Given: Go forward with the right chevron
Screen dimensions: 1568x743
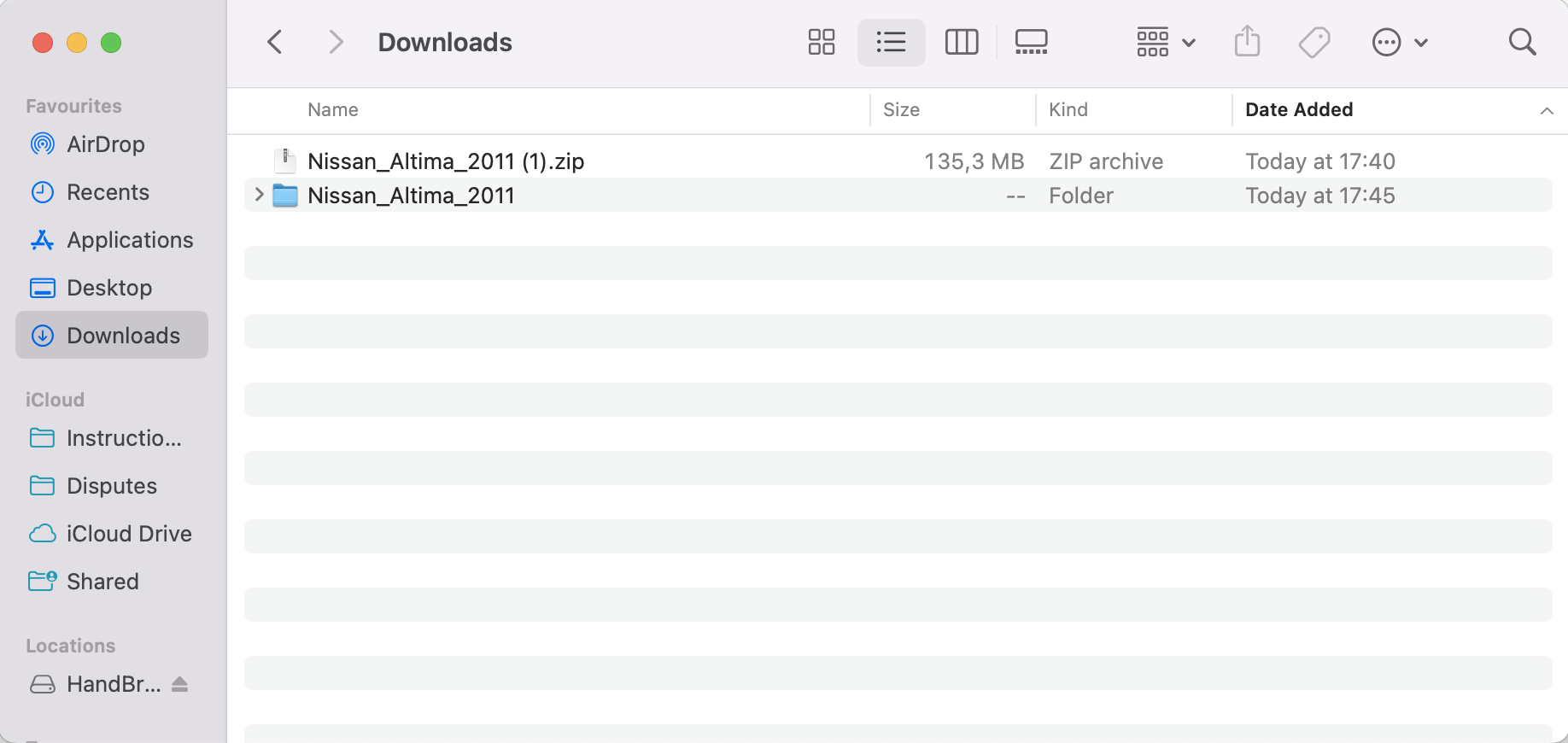Looking at the screenshot, I should pyautogui.click(x=336, y=42).
